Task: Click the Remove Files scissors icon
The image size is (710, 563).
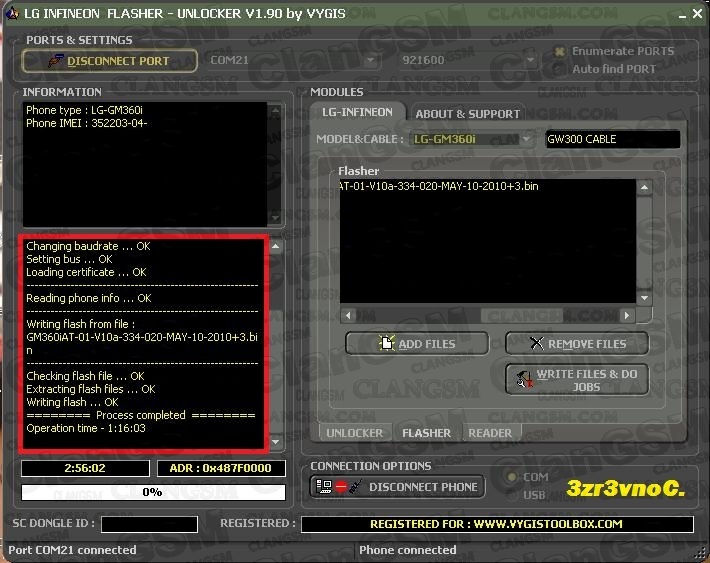Action: click(536, 344)
